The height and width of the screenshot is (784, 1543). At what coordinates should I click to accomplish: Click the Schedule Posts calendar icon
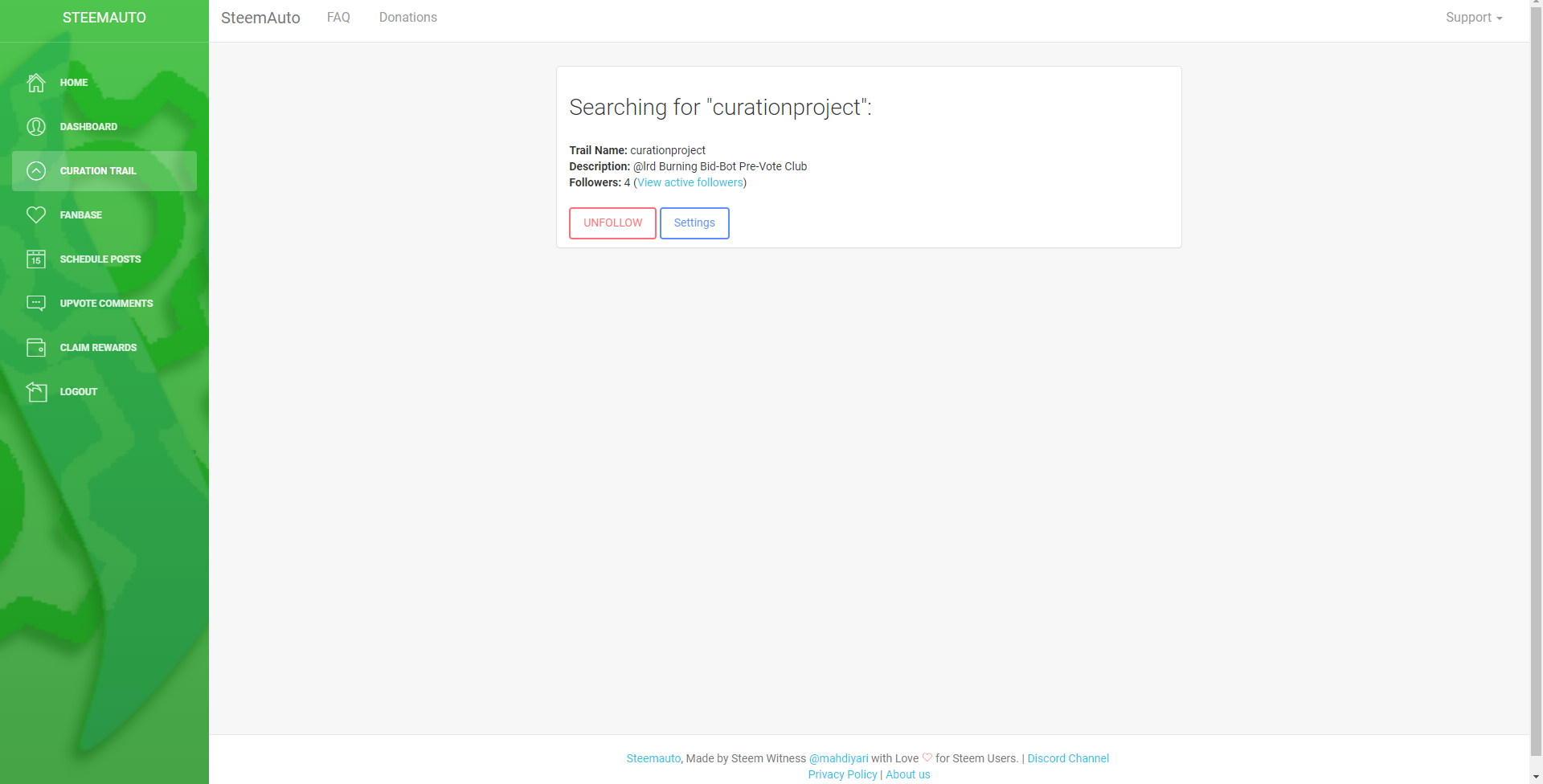36,259
